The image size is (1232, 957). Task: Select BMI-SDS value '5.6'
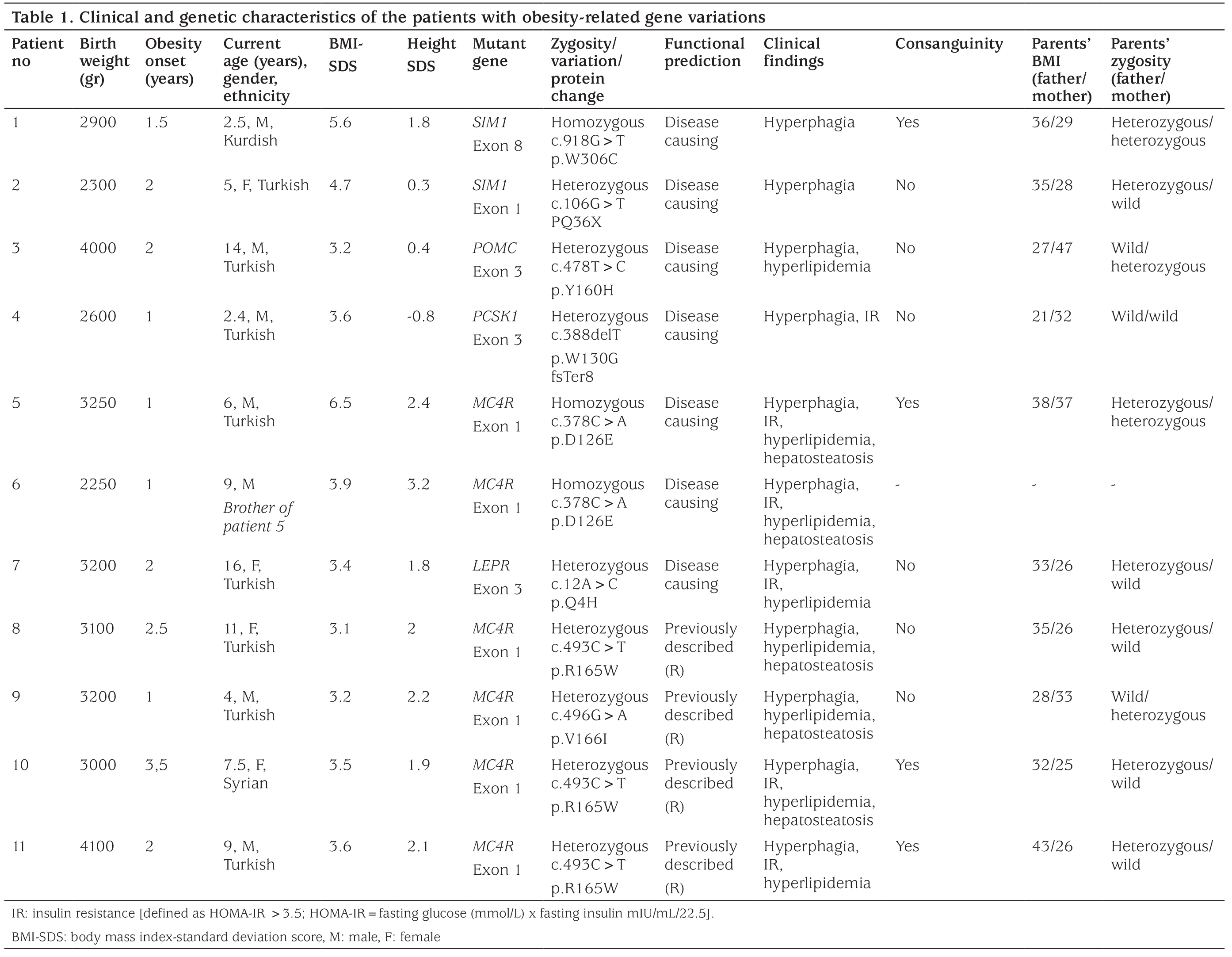(x=340, y=122)
